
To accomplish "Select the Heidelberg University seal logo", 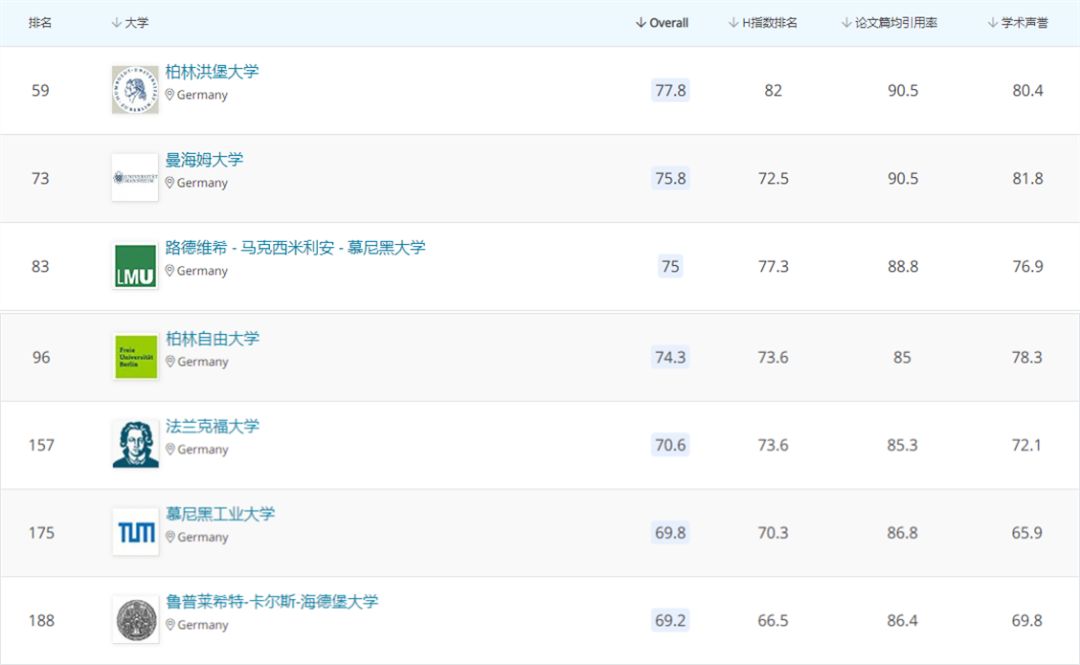I will click(136, 620).
